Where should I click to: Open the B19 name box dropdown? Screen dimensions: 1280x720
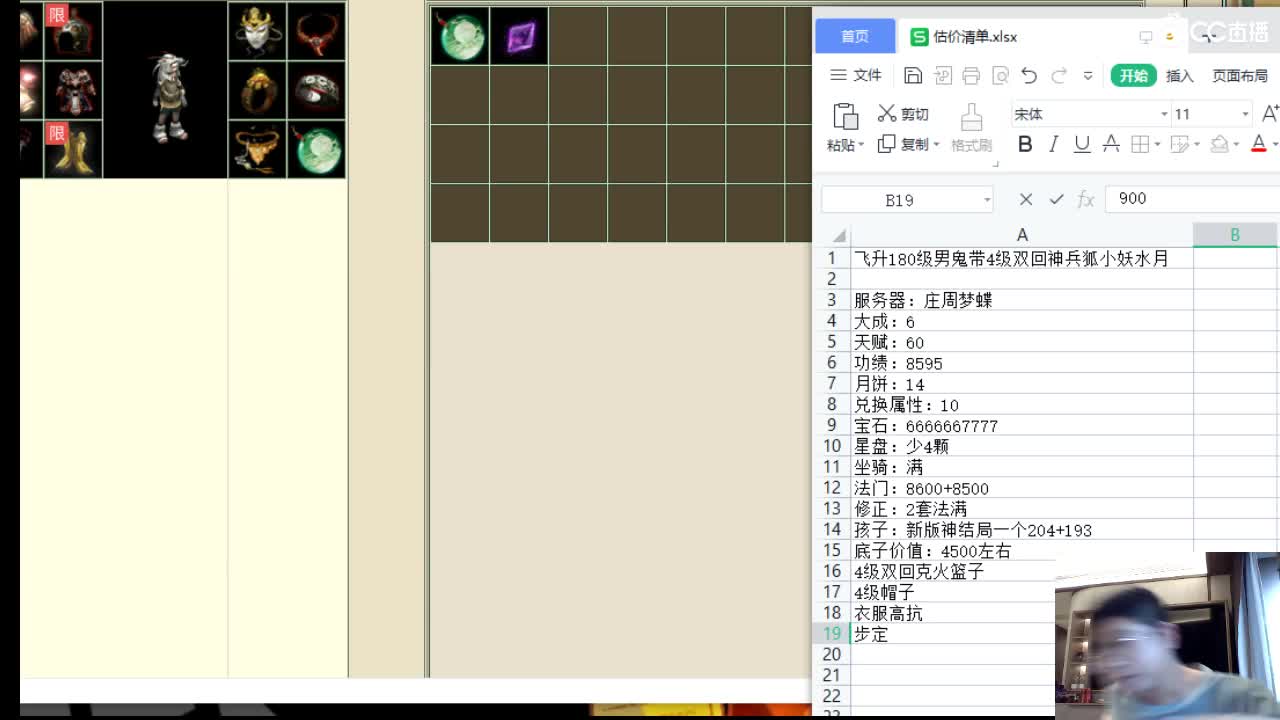click(987, 200)
